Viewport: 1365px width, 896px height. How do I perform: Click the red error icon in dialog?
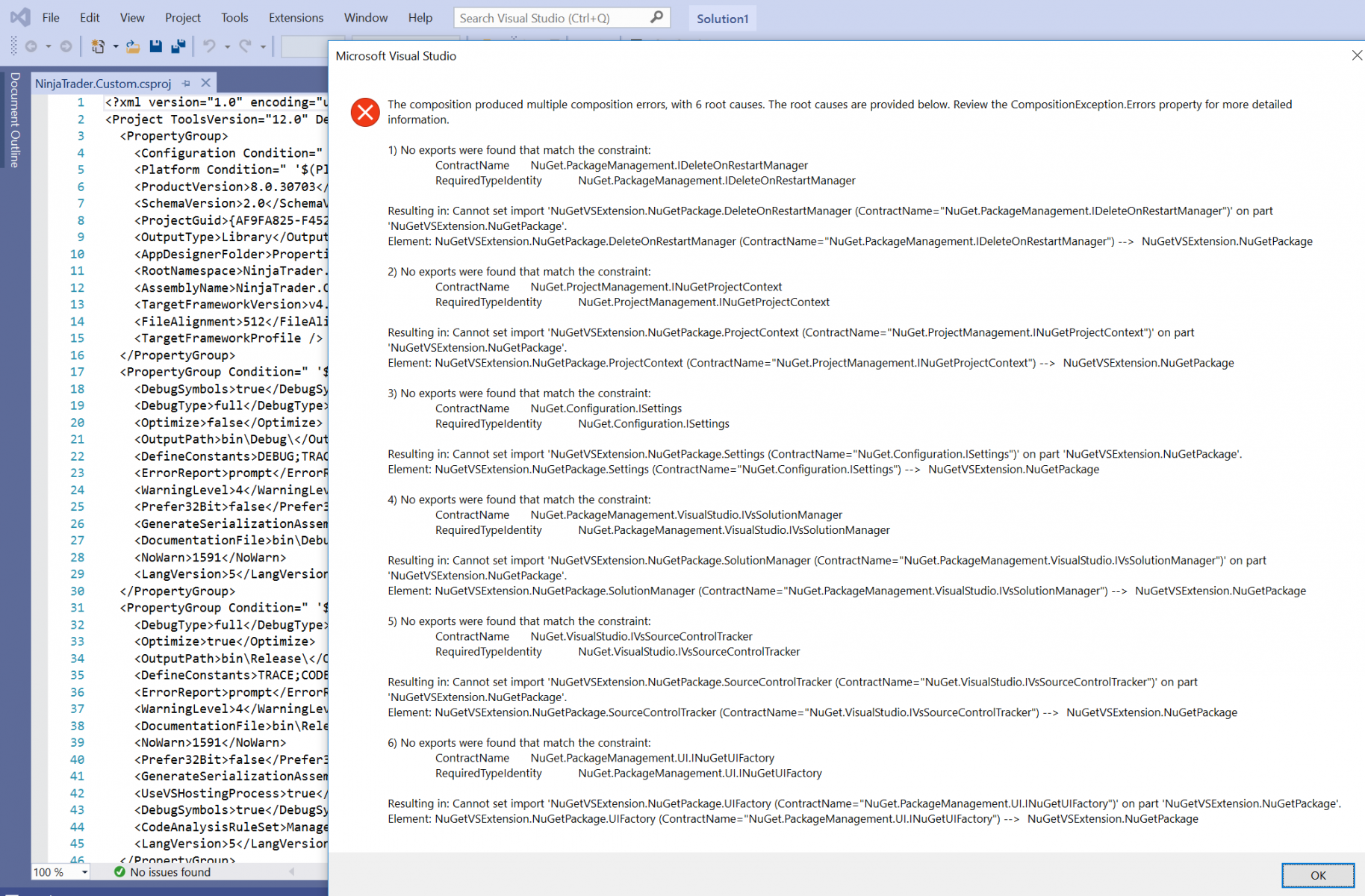[x=365, y=113]
